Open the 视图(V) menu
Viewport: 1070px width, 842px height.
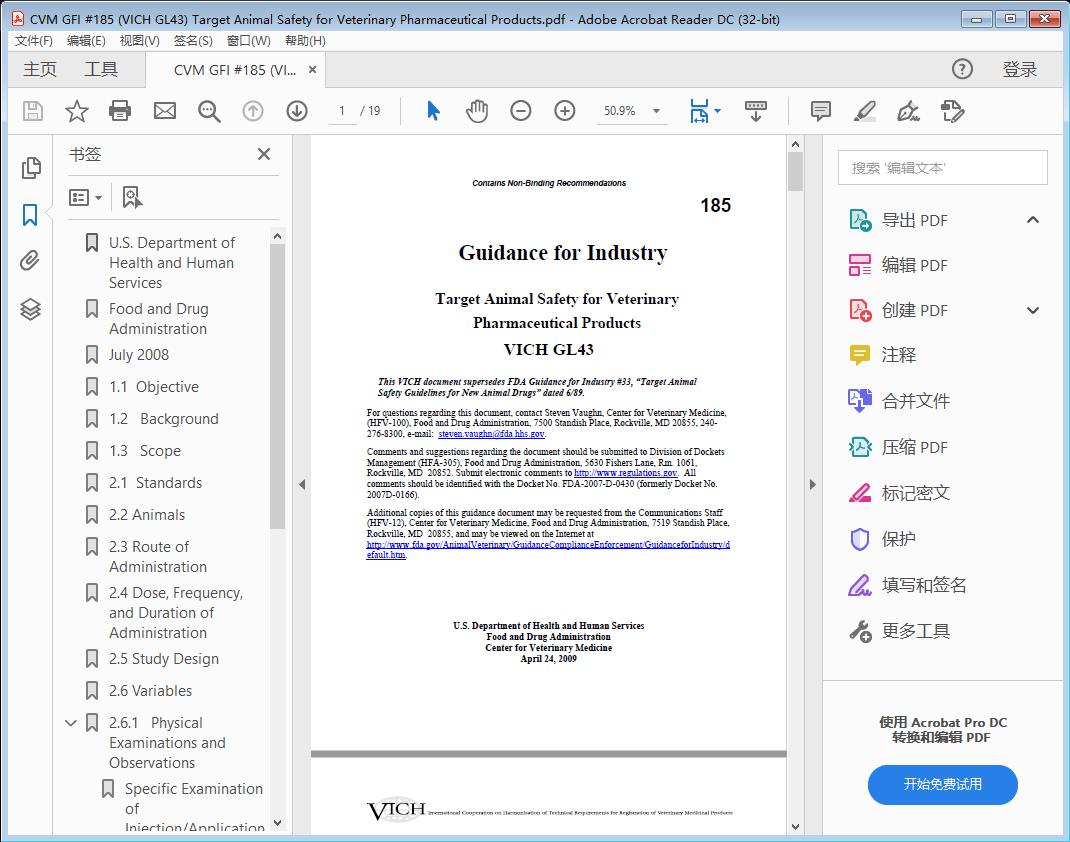(x=139, y=41)
